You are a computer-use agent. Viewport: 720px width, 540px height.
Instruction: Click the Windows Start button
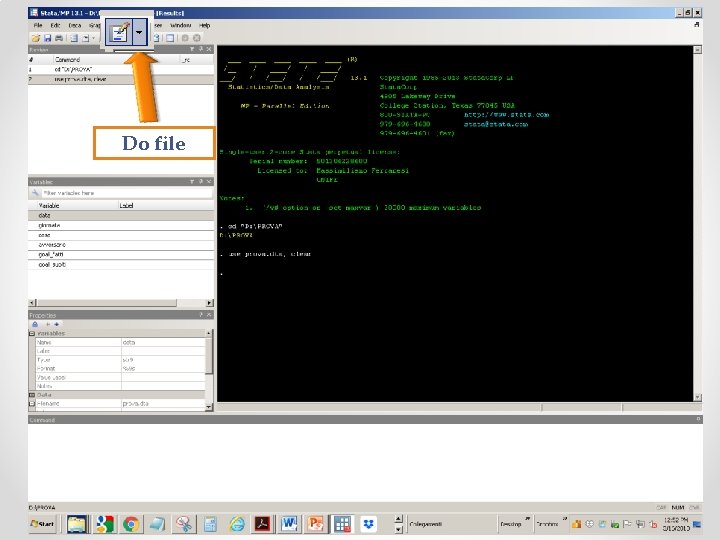44,523
